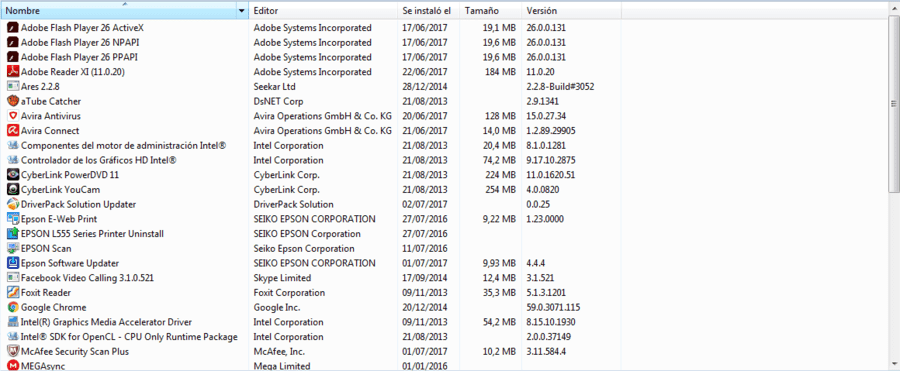Click the Intel SDK for OpenCL icon
The image size is (900, 371).
[x=13, y=337]
